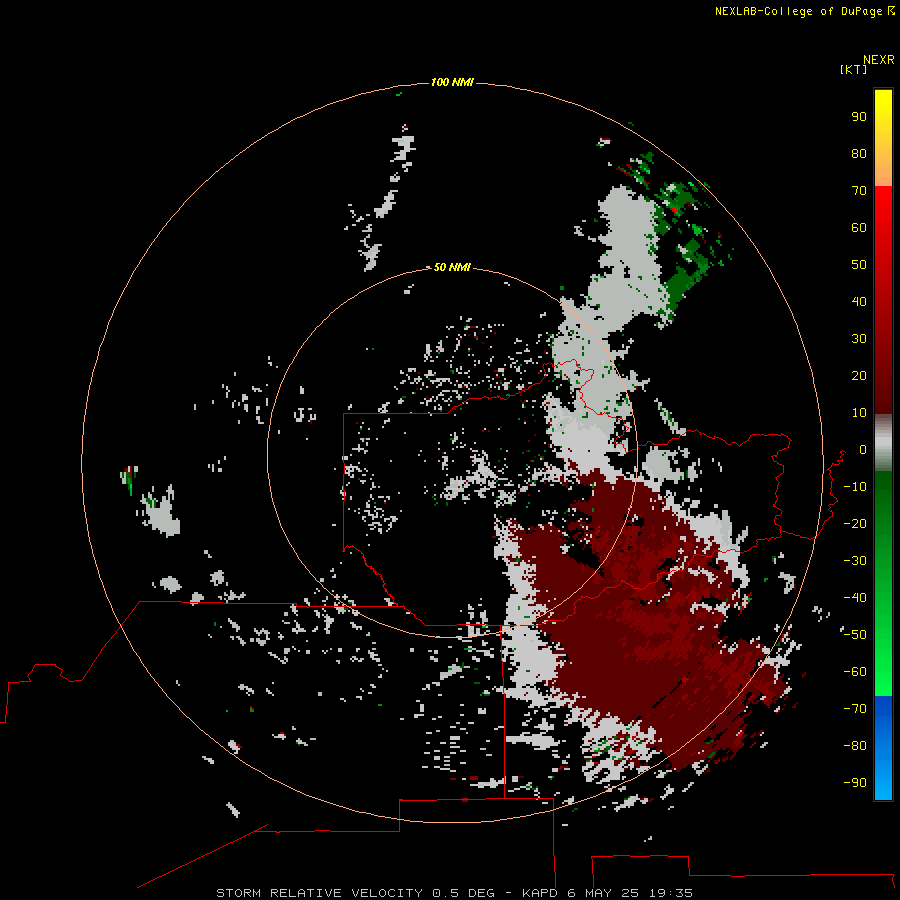Click the 80 knot scale label
This screenshot has height=900, width=900.
tap(859, 154)
